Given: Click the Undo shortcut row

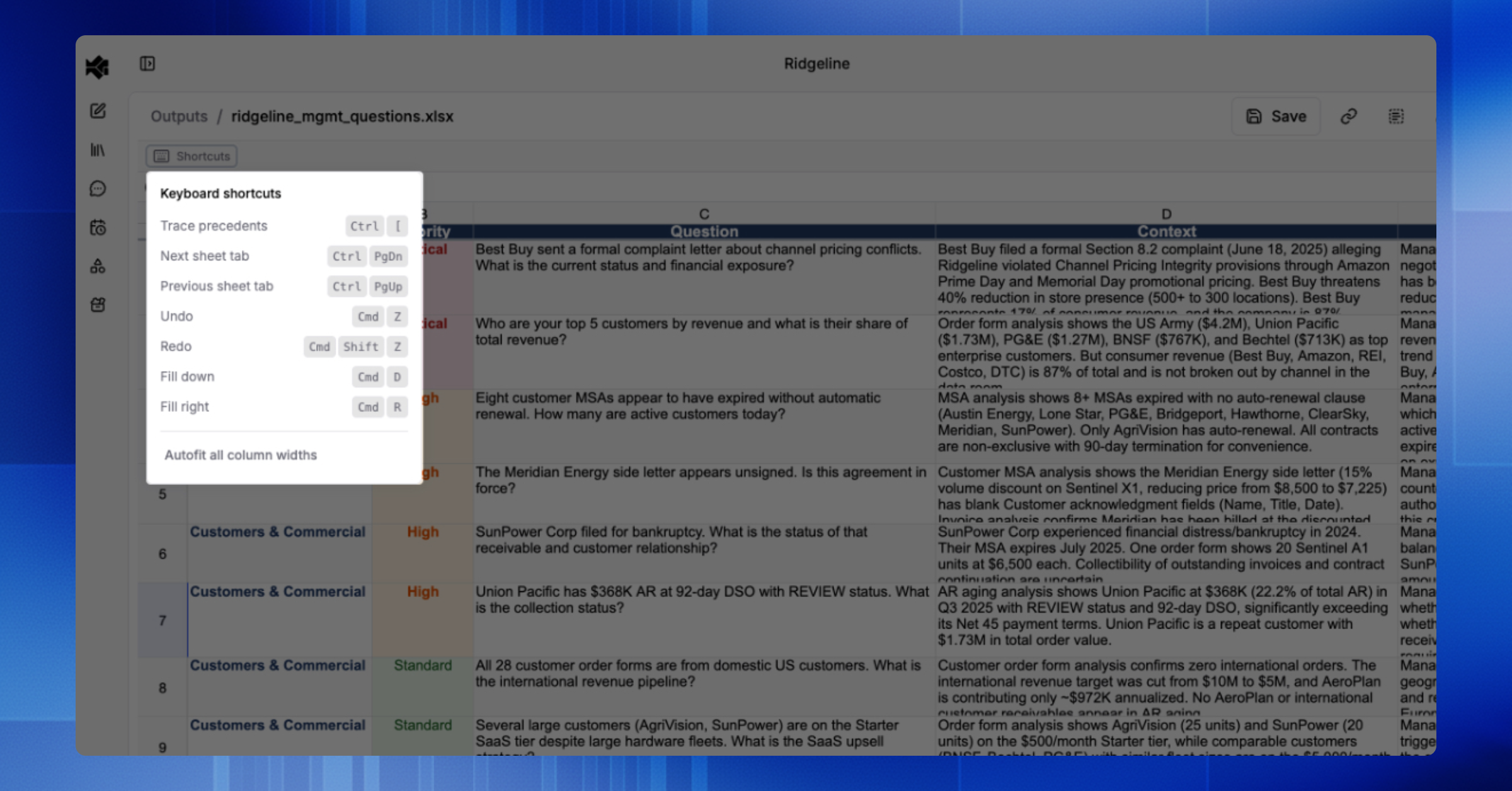Looking at the screenshot, I should click(284, 316).
